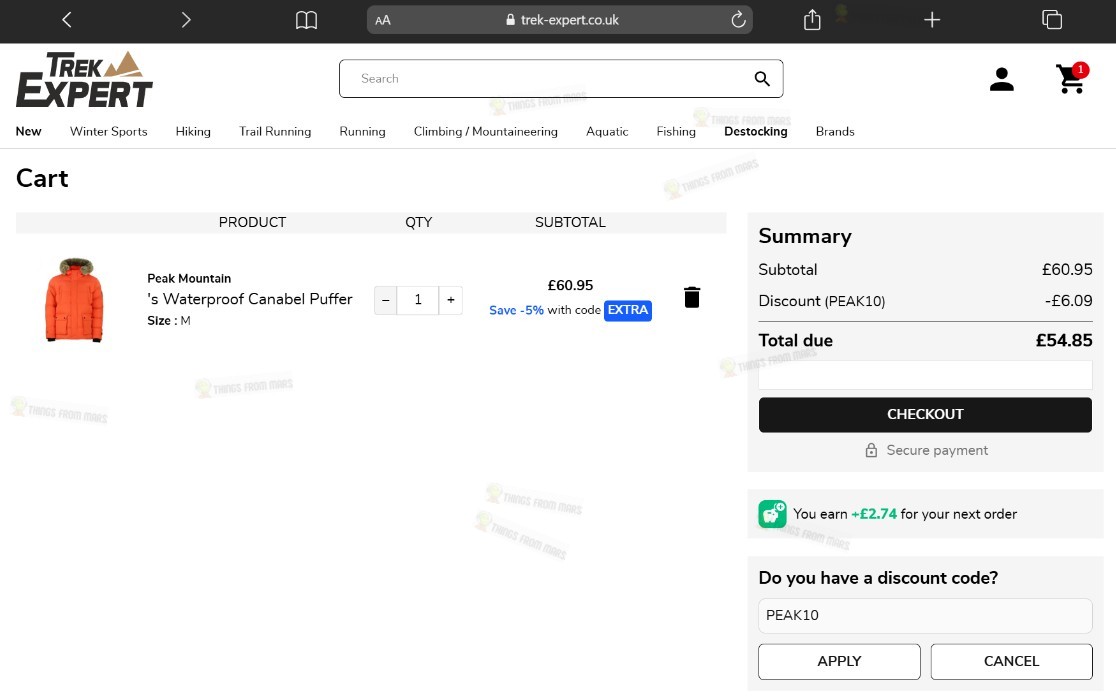
Task: Open the Trail Running category
Action: tap(275, 131)
